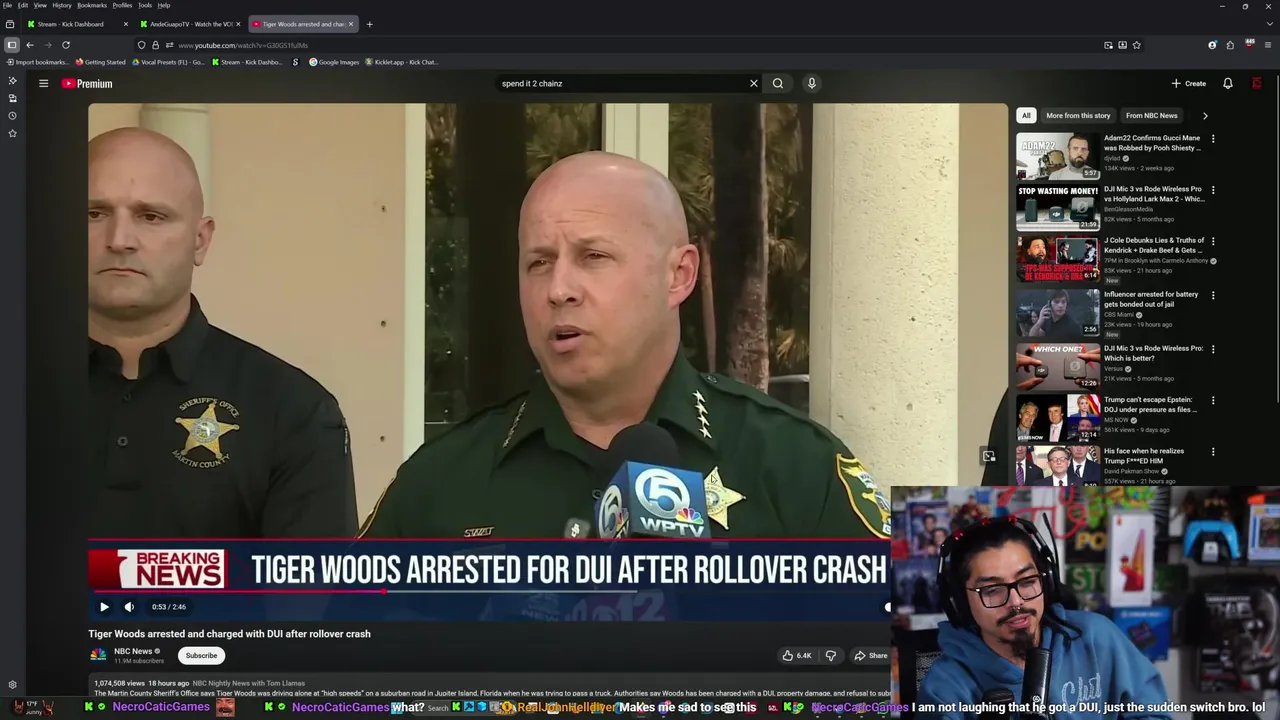Switch to Stream - Kick Dashboard tab
Viewport: 1280px width, 720px height.
[78, 24]
